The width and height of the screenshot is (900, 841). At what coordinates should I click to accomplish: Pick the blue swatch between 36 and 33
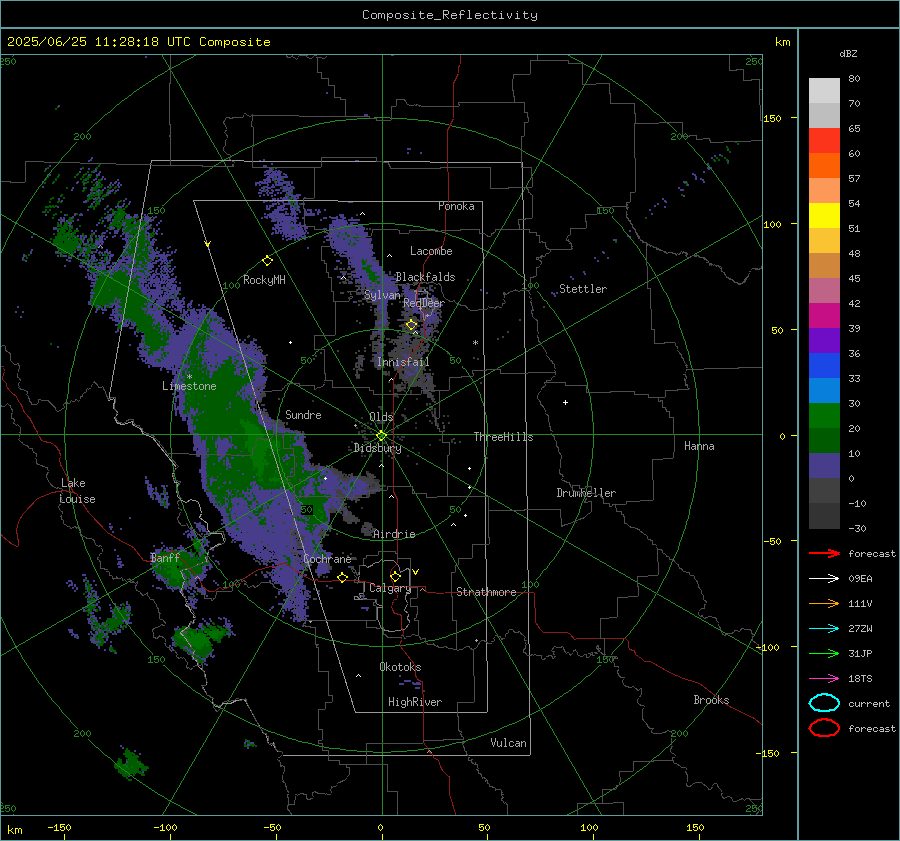coord(824,366)
